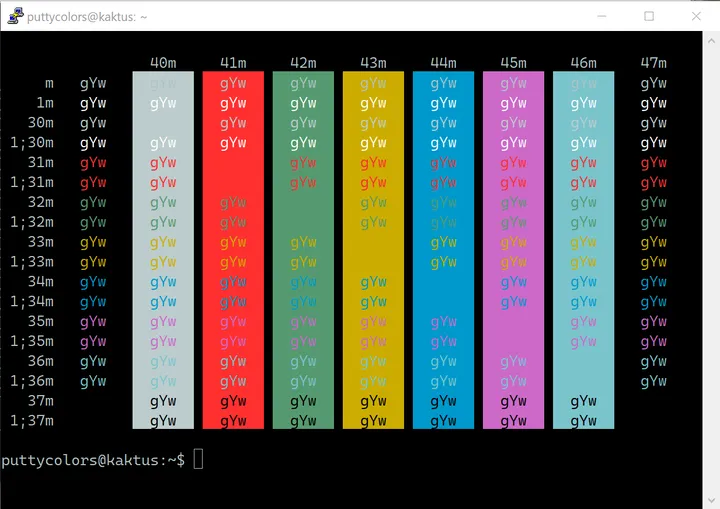Image resolution: width=720 pixels, height=509 pixels.
Task: Click the blue 44m color column
Action: click(444, 250)
